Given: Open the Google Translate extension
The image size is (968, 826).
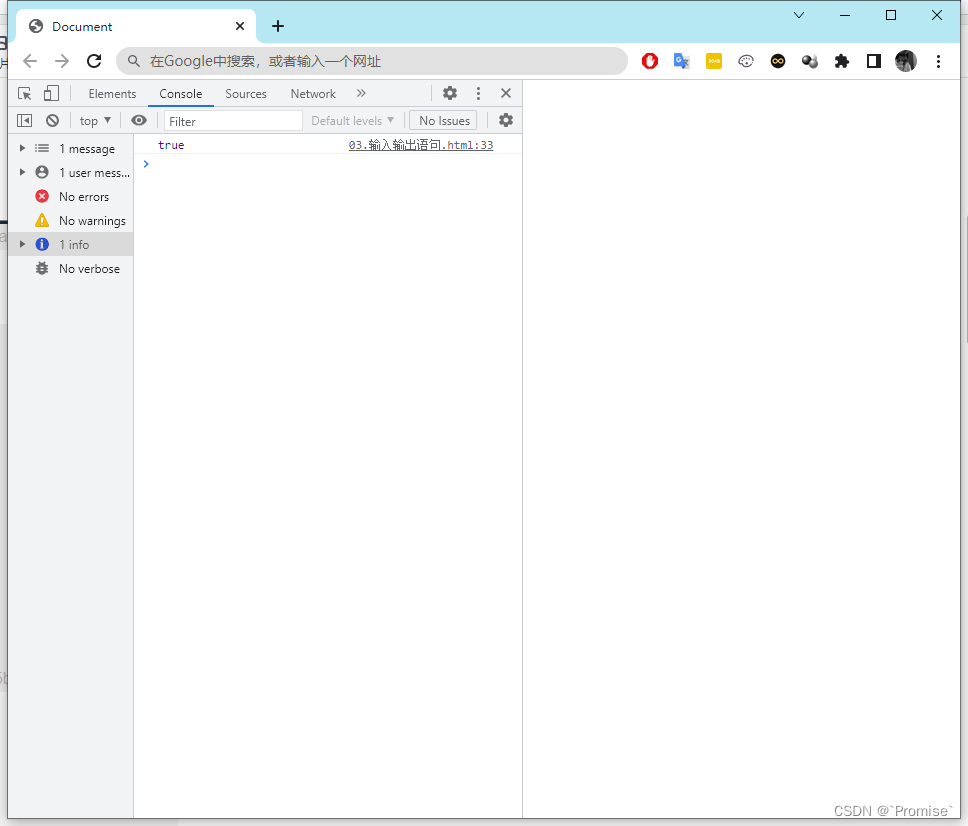Looking at the screenshot, I should (x=682, y=61).
